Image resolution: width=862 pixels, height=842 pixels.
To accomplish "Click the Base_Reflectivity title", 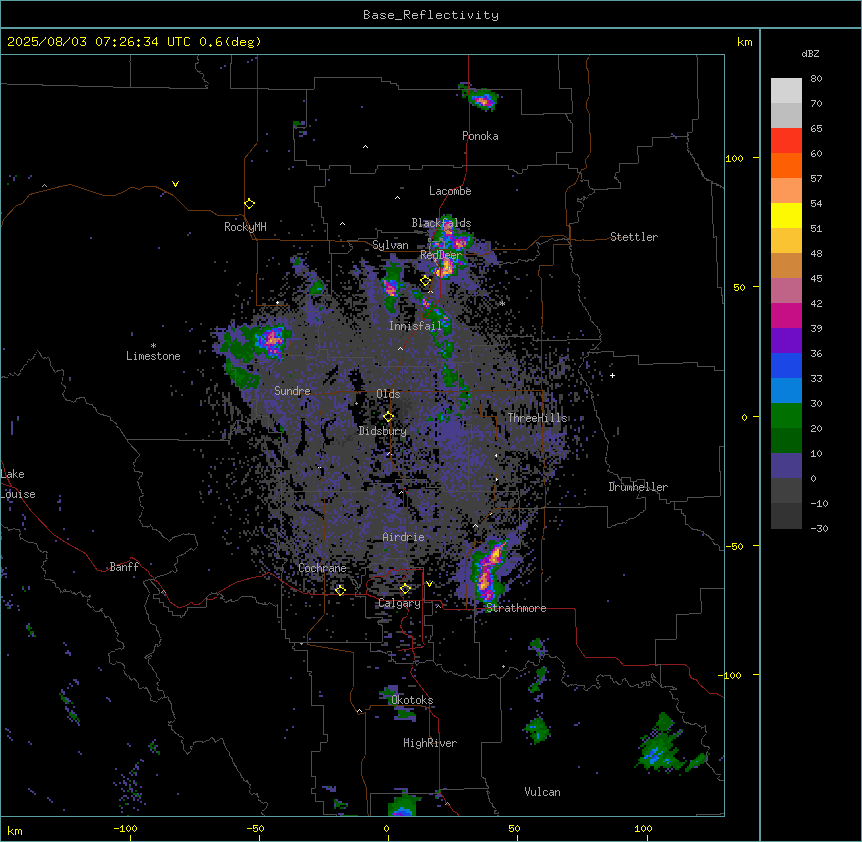I will point(431,15).
